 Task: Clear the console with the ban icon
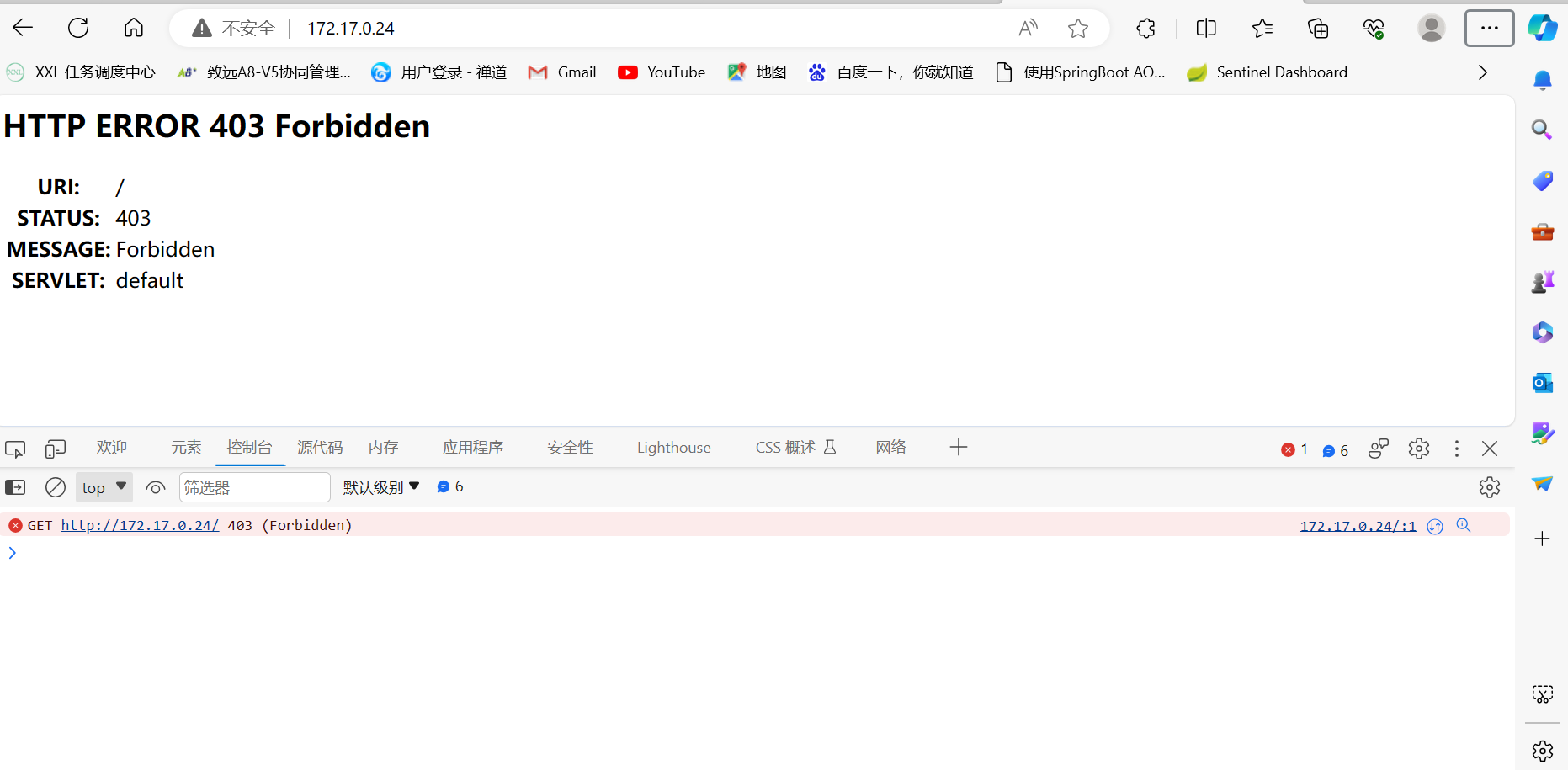pyautogui.click(x=56, y=487)
